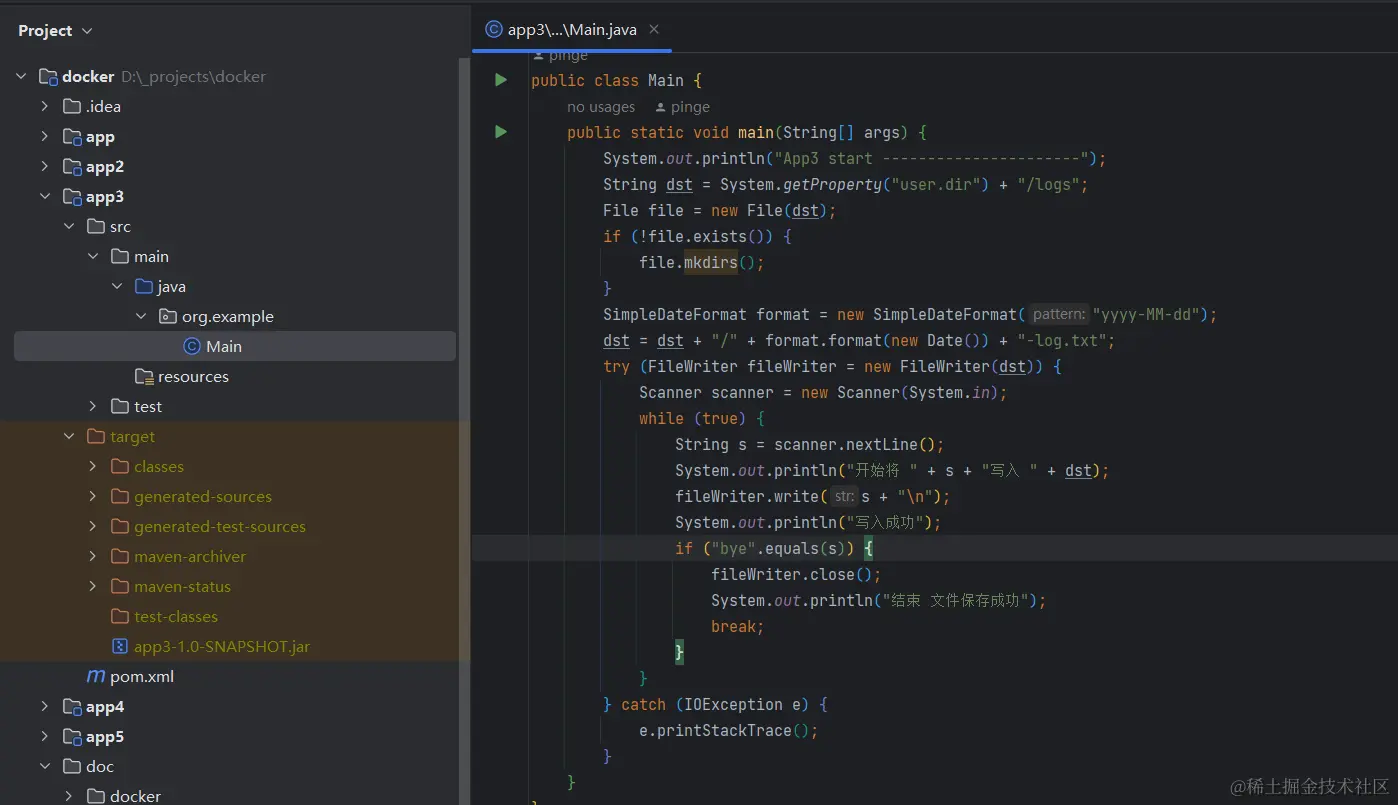Select the Main class icon in project tree
Screen dimensions: 1398x805
coord(192,346)
